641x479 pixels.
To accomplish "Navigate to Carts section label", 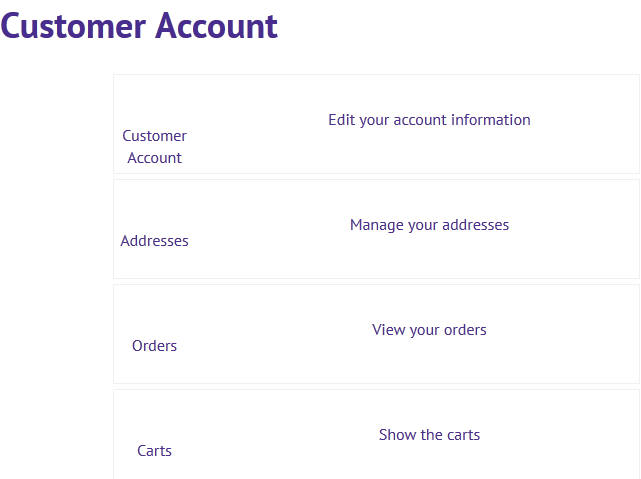I will coord(154,451).
